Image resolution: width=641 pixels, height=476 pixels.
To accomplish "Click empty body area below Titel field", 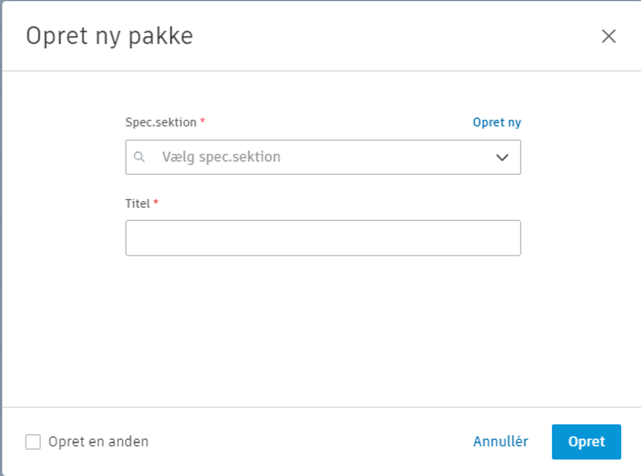I will pos(322,330).
